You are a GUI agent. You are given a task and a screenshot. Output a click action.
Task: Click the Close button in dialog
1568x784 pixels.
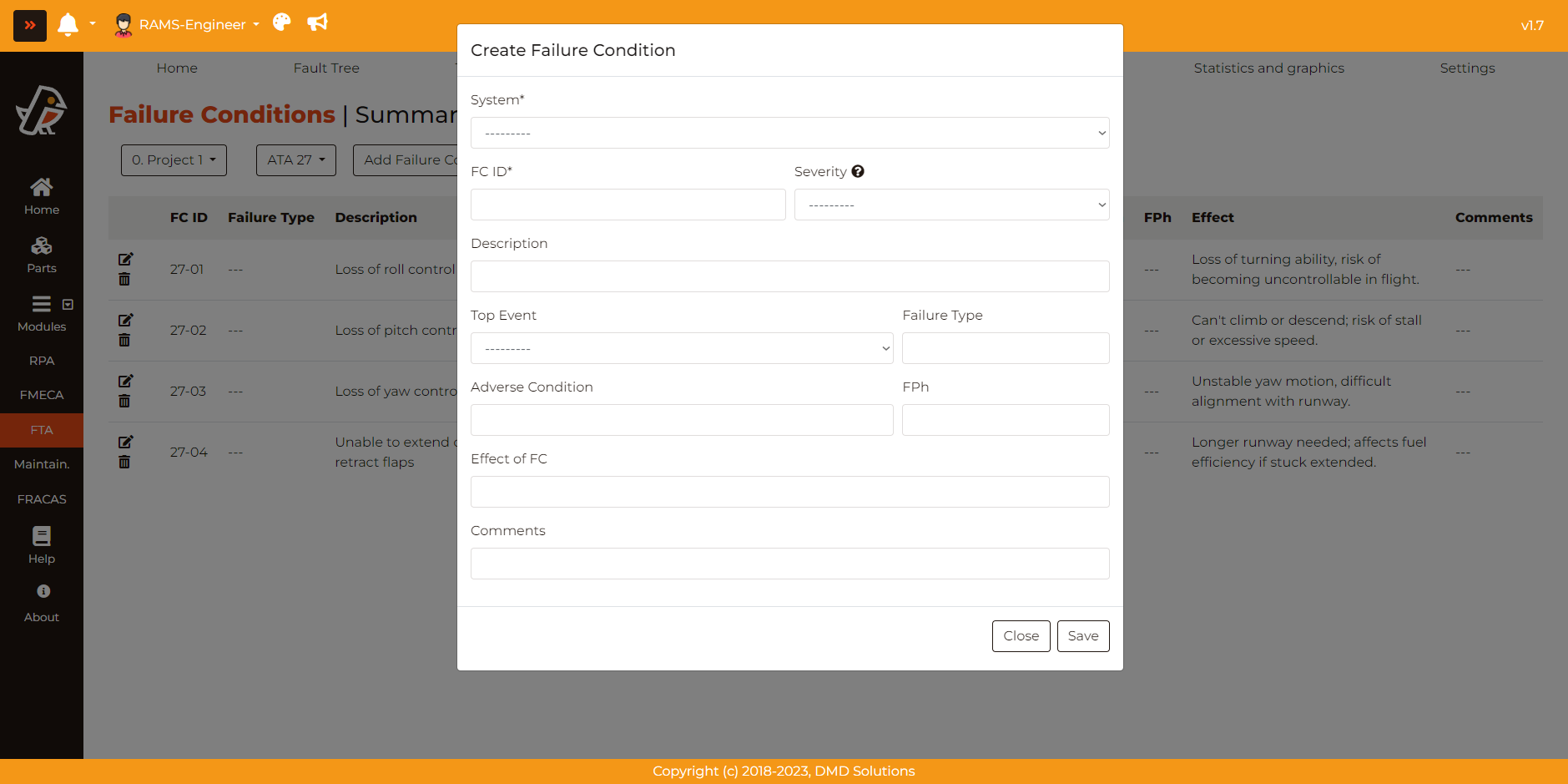[x=1021, y=635]
